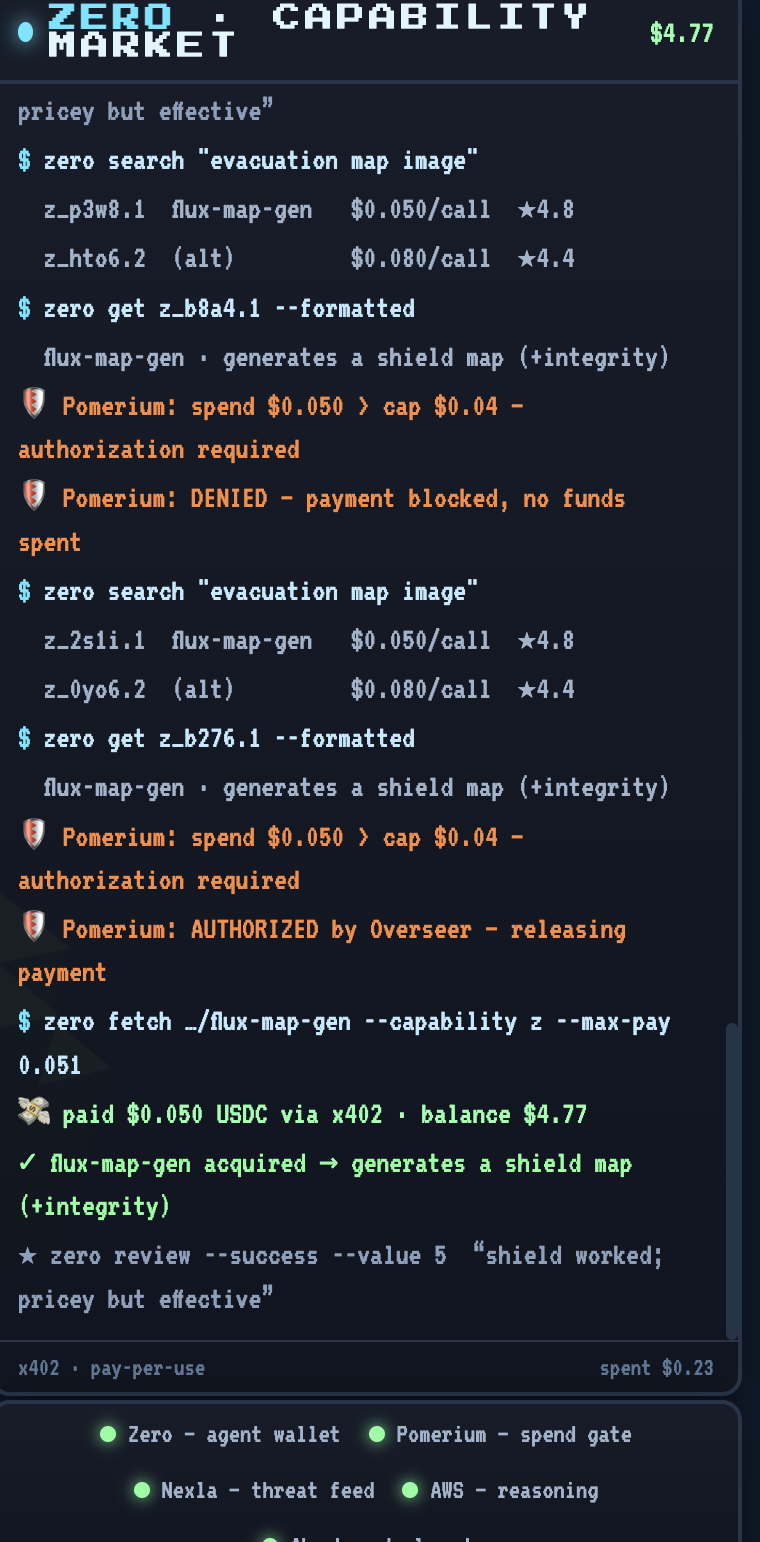Click green status dot for AWS reasoning
Screen dimensions: 760x1542
coord(410,1490)
